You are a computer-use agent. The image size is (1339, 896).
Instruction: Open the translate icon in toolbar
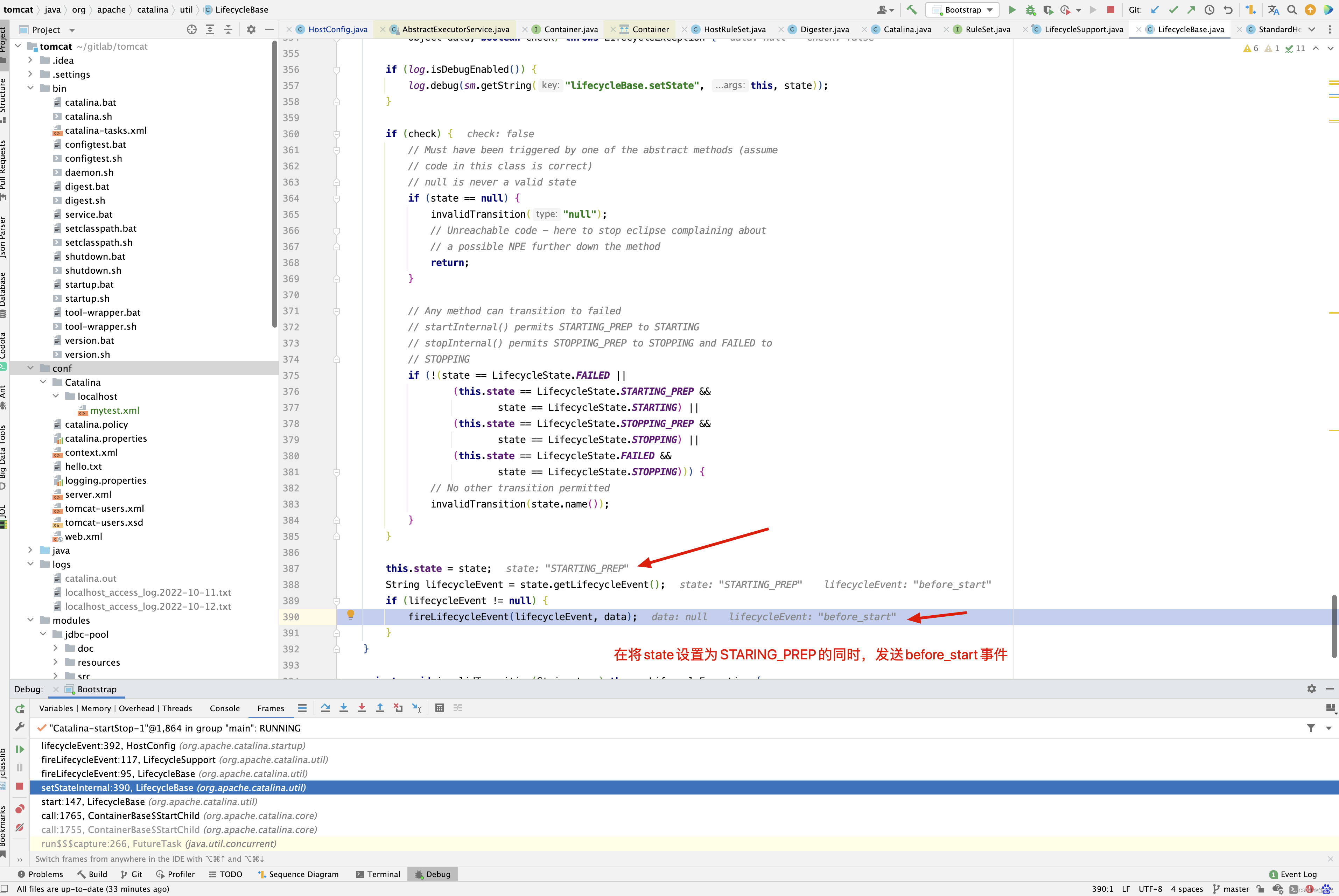click(x=1273, y=10)
